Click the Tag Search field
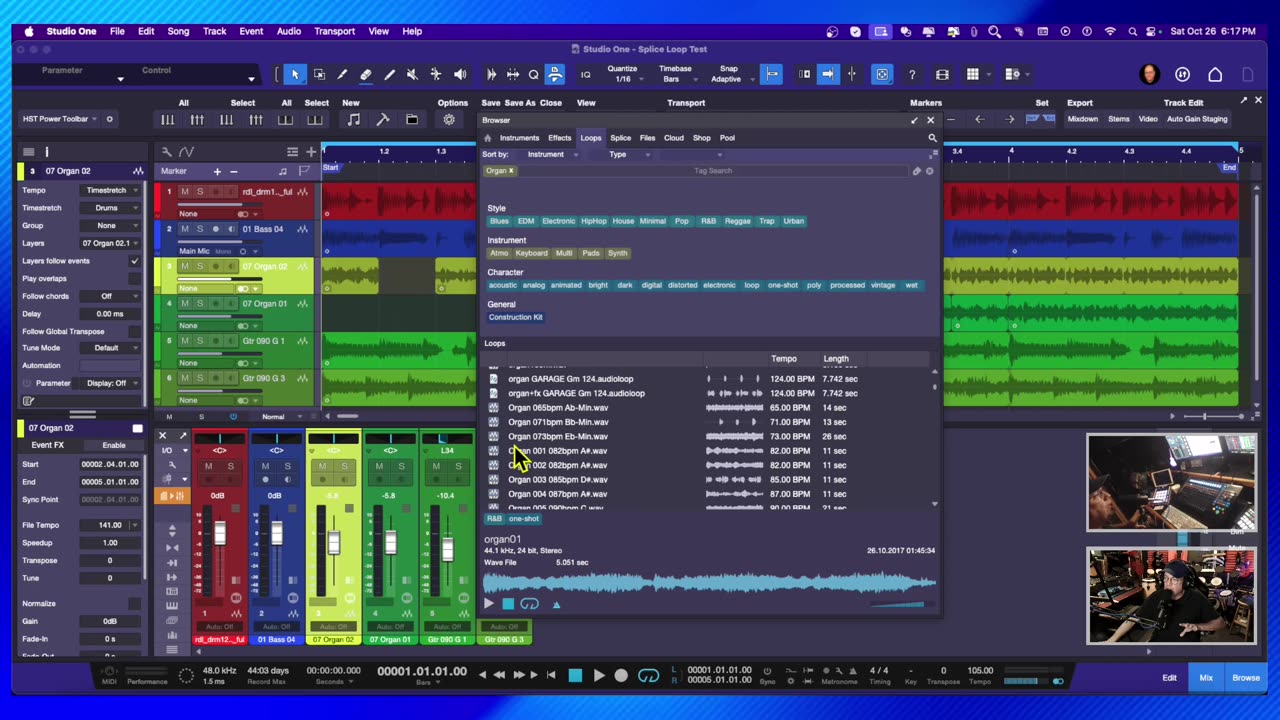 point(713,171)
